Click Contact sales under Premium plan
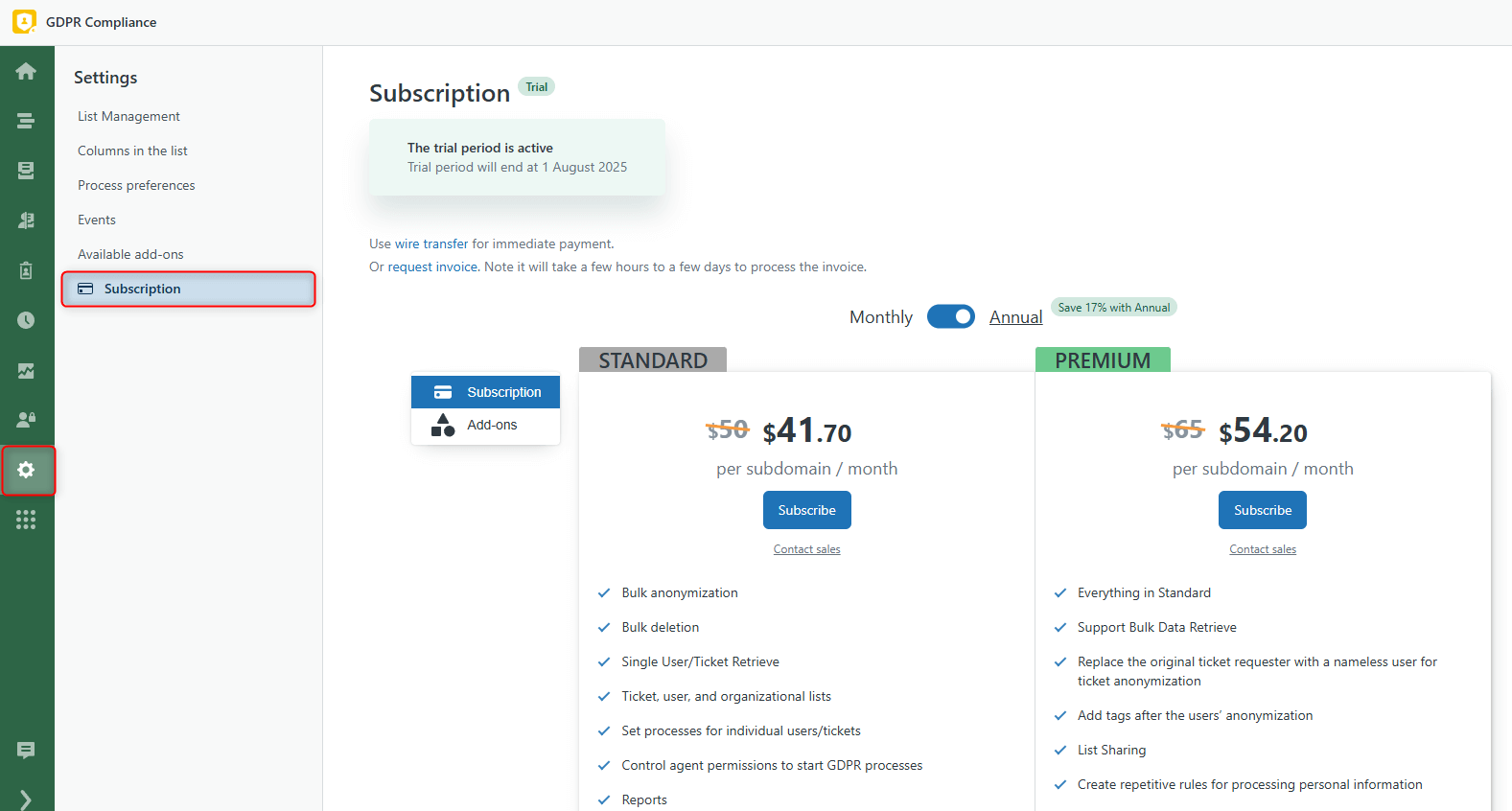 pyautogui.click(x=1263, y=549)
